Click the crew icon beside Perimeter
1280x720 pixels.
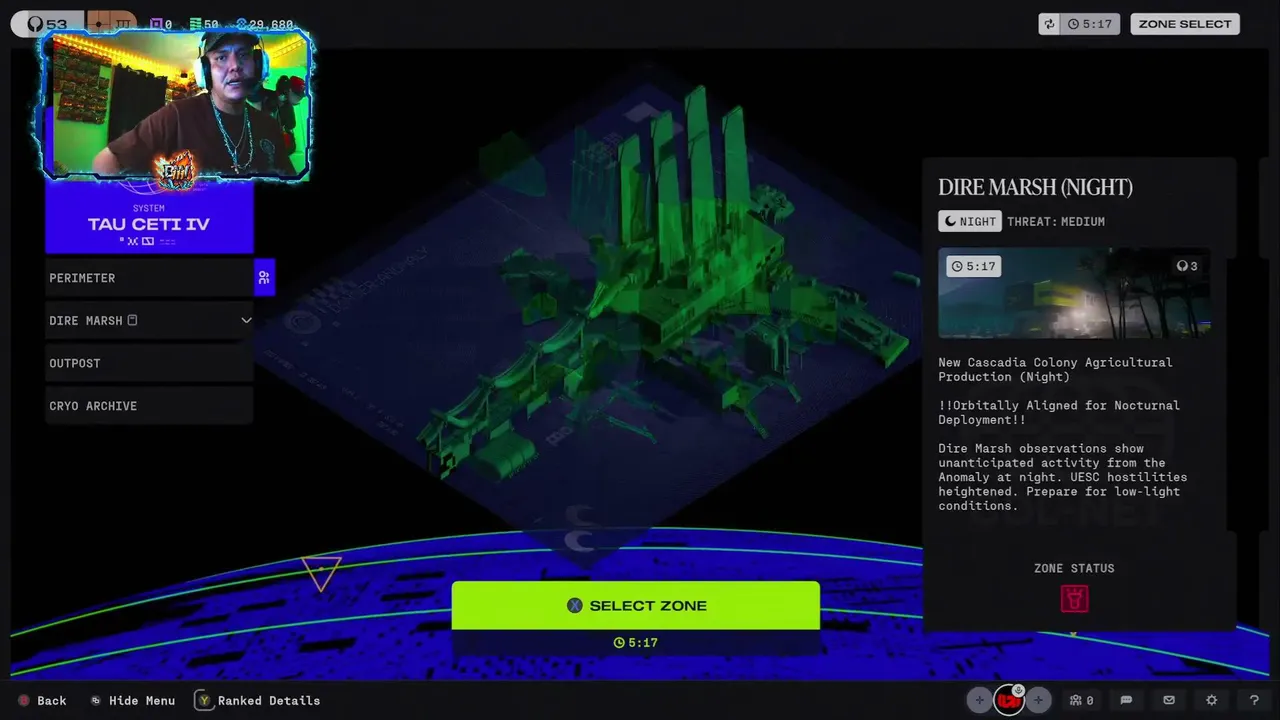click(264, 278)
